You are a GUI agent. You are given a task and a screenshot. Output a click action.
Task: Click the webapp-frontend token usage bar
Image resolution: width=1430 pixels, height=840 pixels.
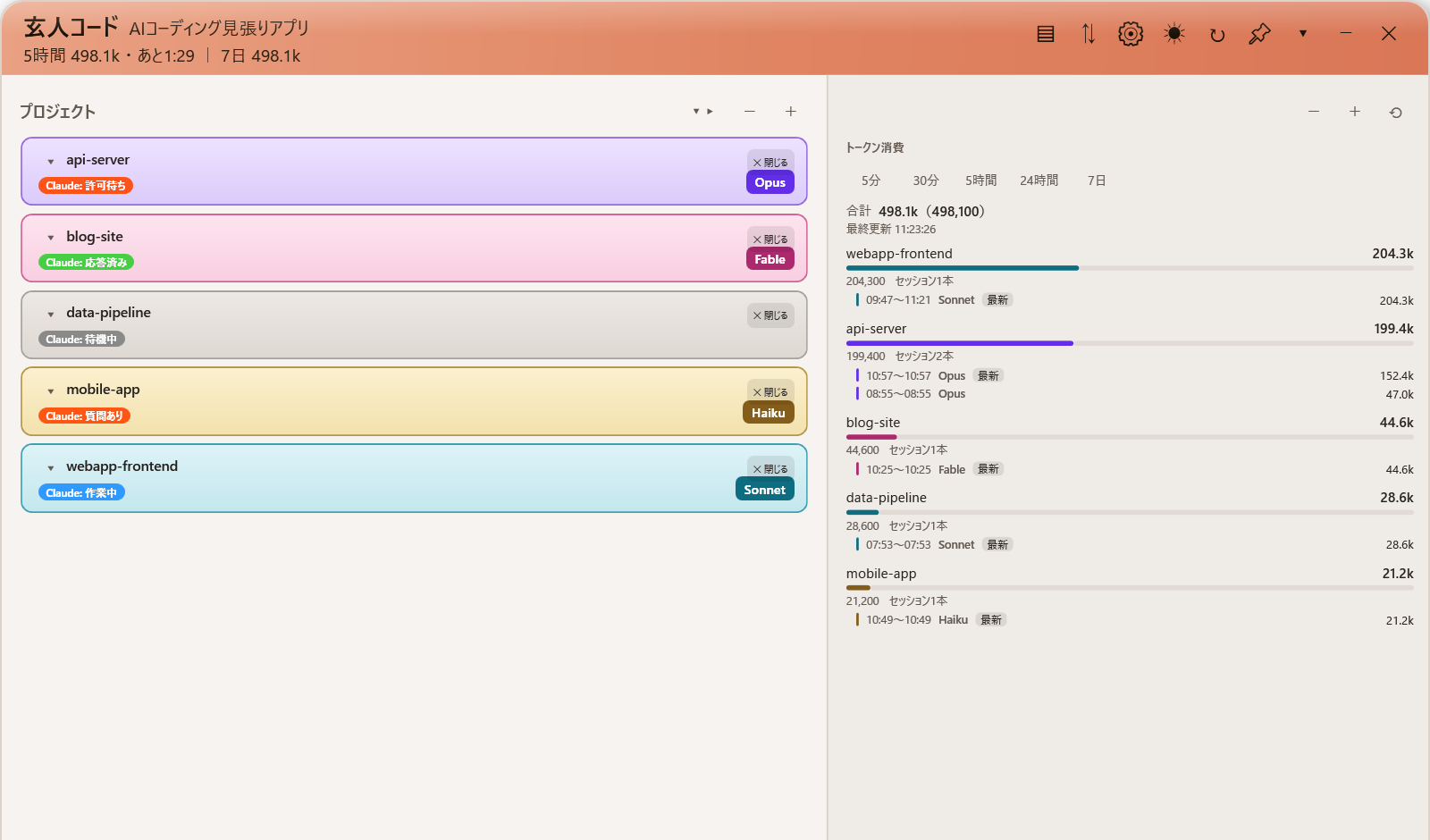1130,268
